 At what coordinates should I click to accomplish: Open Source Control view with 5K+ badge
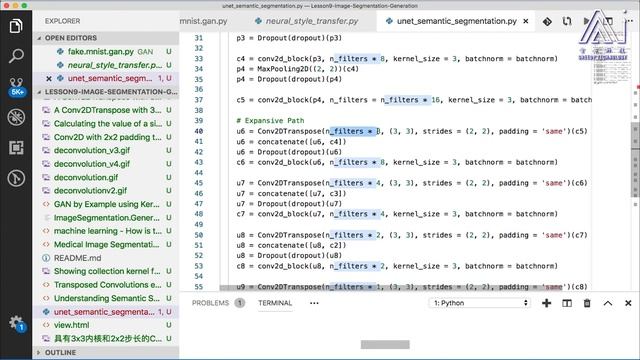[x=16, y=87]
